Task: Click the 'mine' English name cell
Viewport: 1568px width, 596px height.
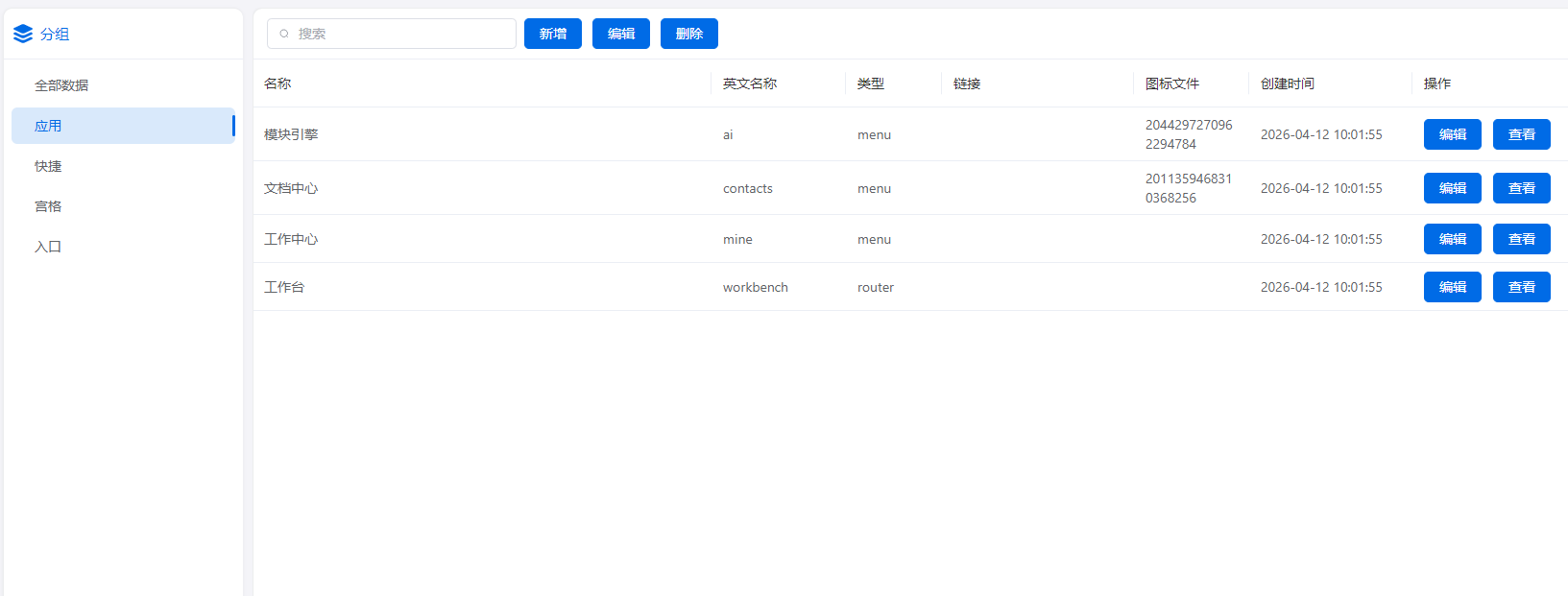Action: (737, 239)
